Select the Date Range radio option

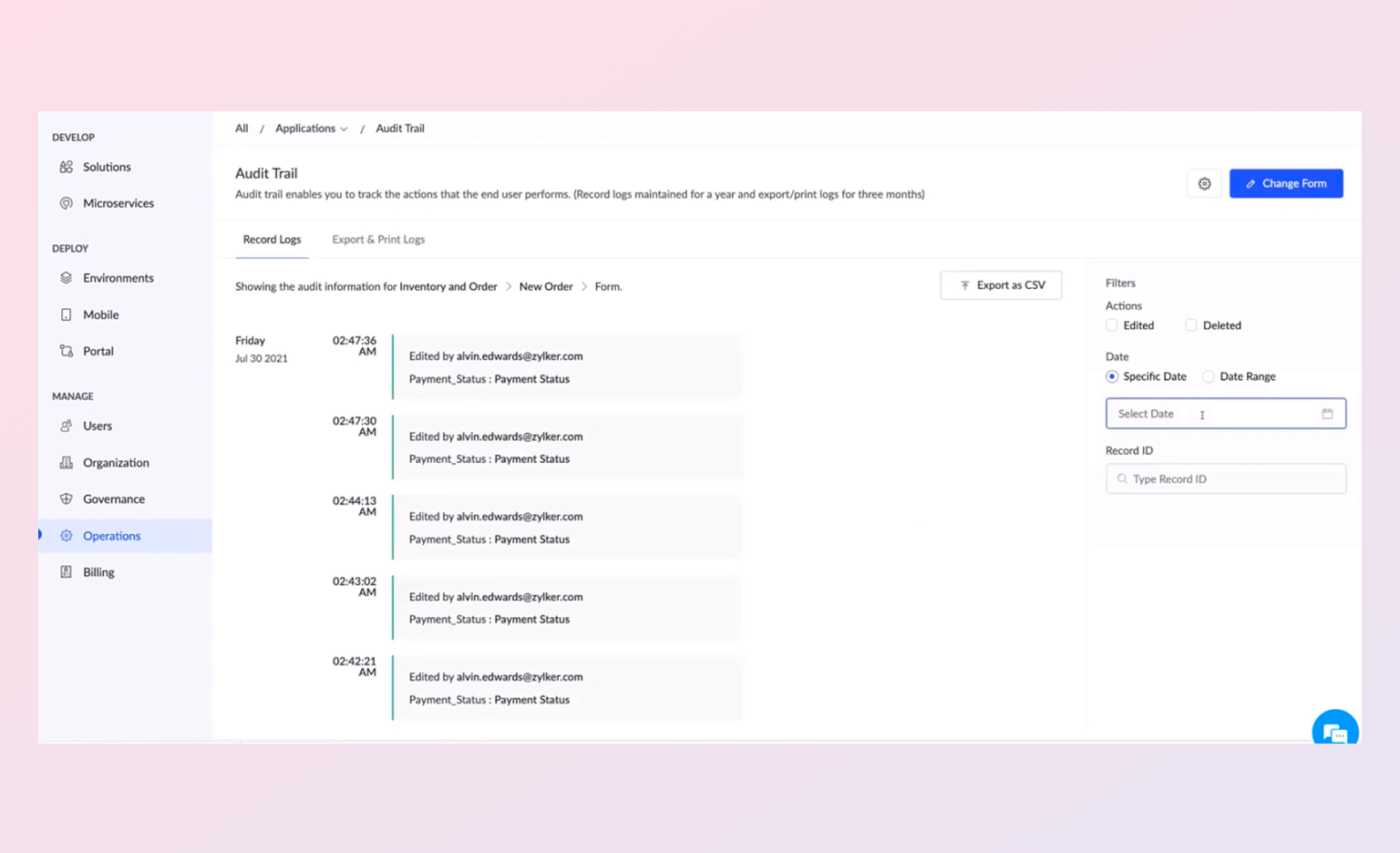[1209, 376]
